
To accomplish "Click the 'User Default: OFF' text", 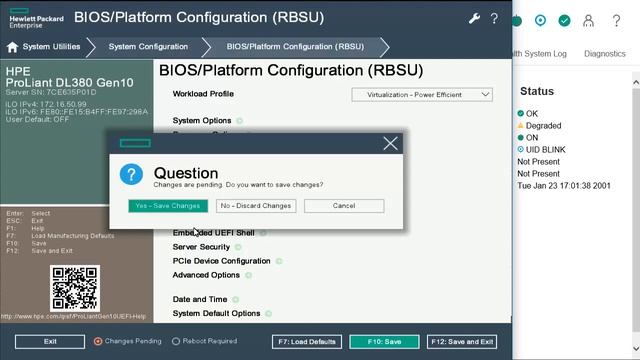I will pyautogui.click(x=37, y=120).
